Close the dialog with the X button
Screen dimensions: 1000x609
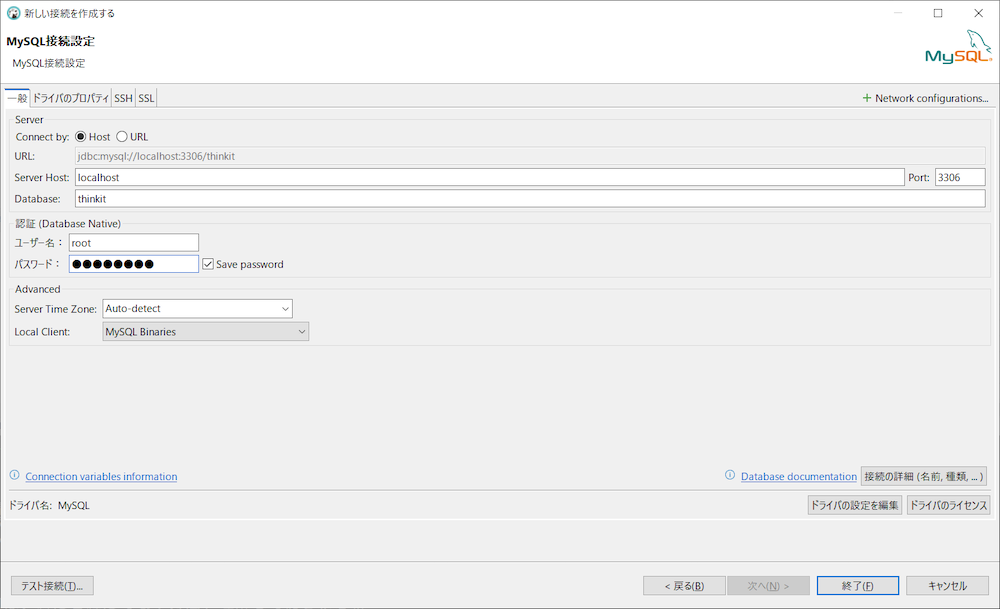coord(978,13)
